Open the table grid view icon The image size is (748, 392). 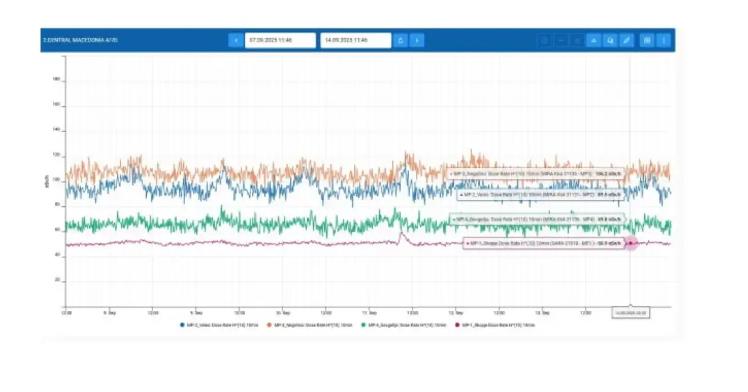tap(647, 41)
